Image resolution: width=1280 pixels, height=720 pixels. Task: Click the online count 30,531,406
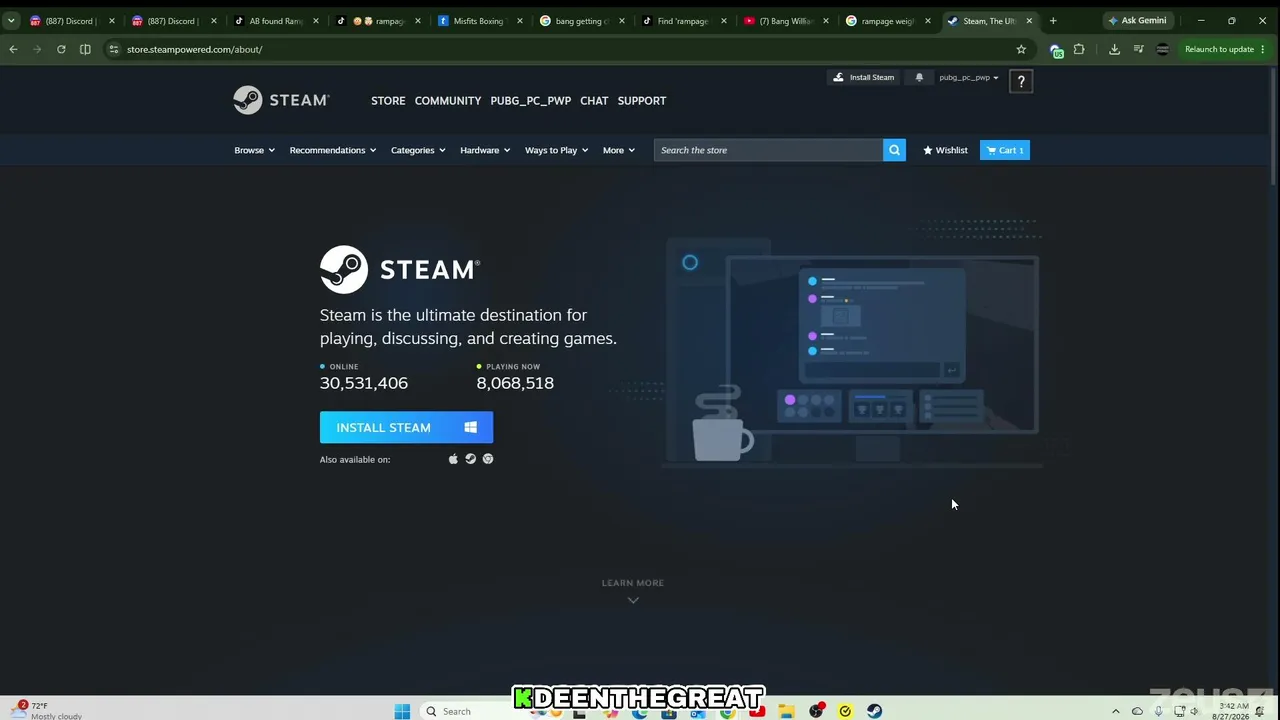[364, 383]
